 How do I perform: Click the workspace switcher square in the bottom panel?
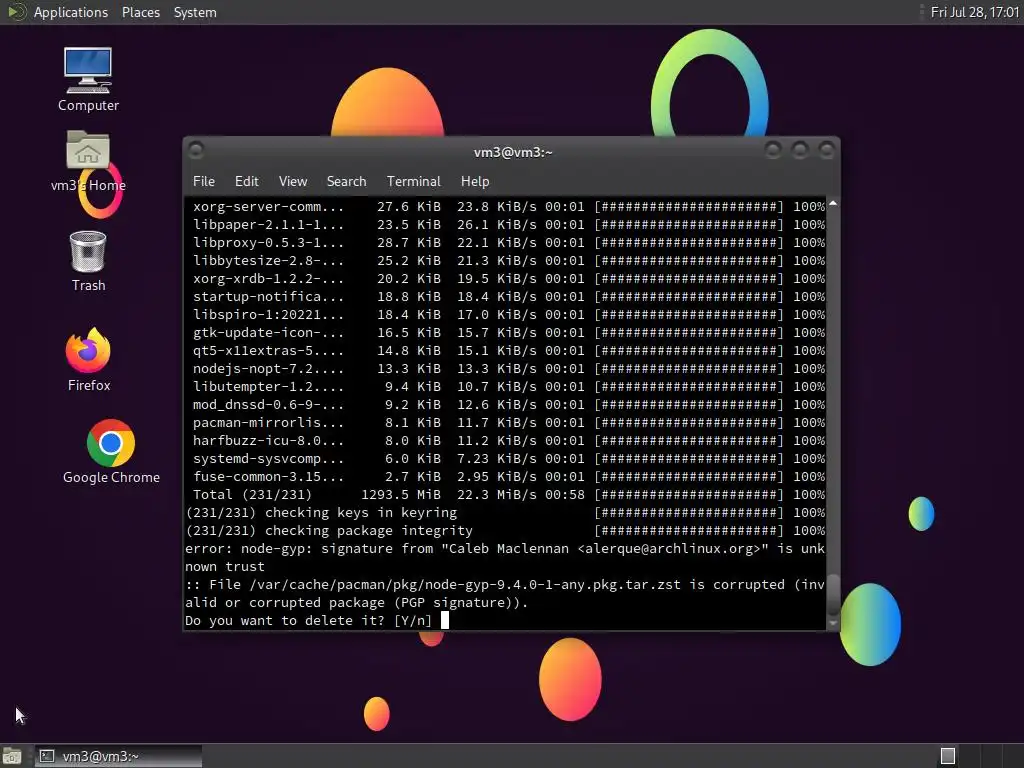coord(948,756)
